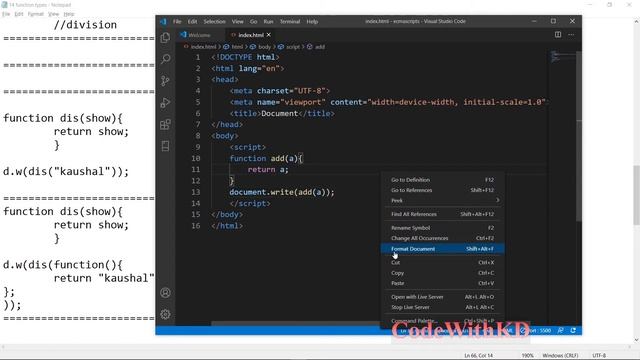The image size is (640, 360).
Task: Select Rename Symbol in context menu
Action: click(x=442, y=228)
